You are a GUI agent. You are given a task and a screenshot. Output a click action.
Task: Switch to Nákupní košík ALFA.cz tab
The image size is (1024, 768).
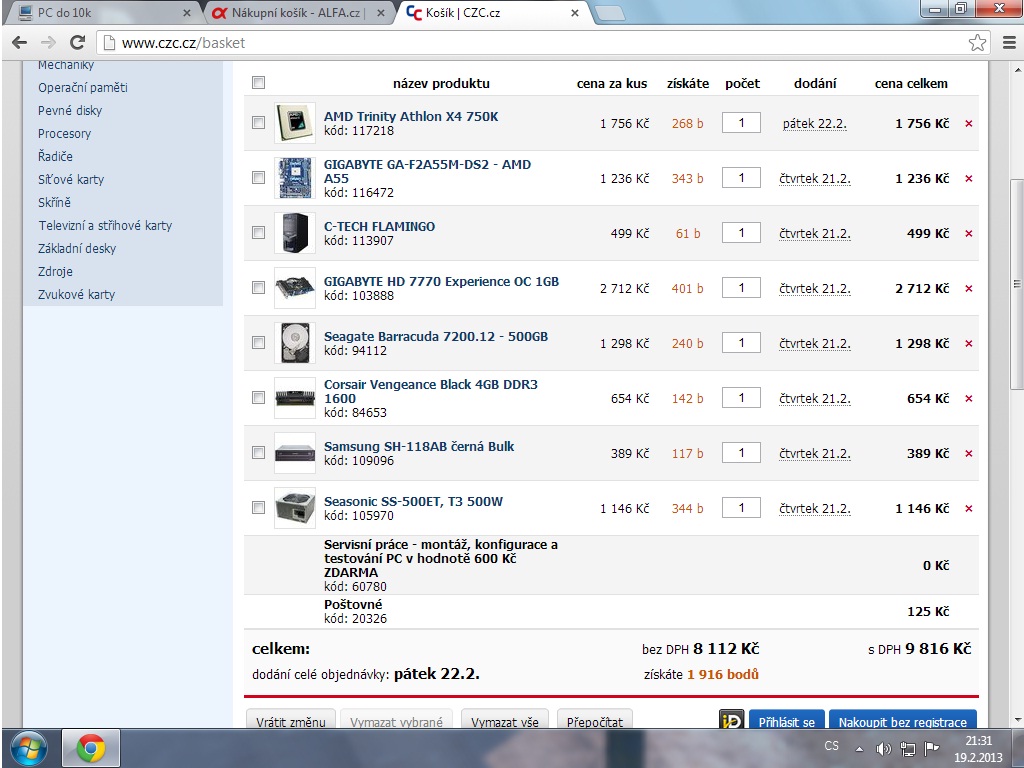click(297, 12)
